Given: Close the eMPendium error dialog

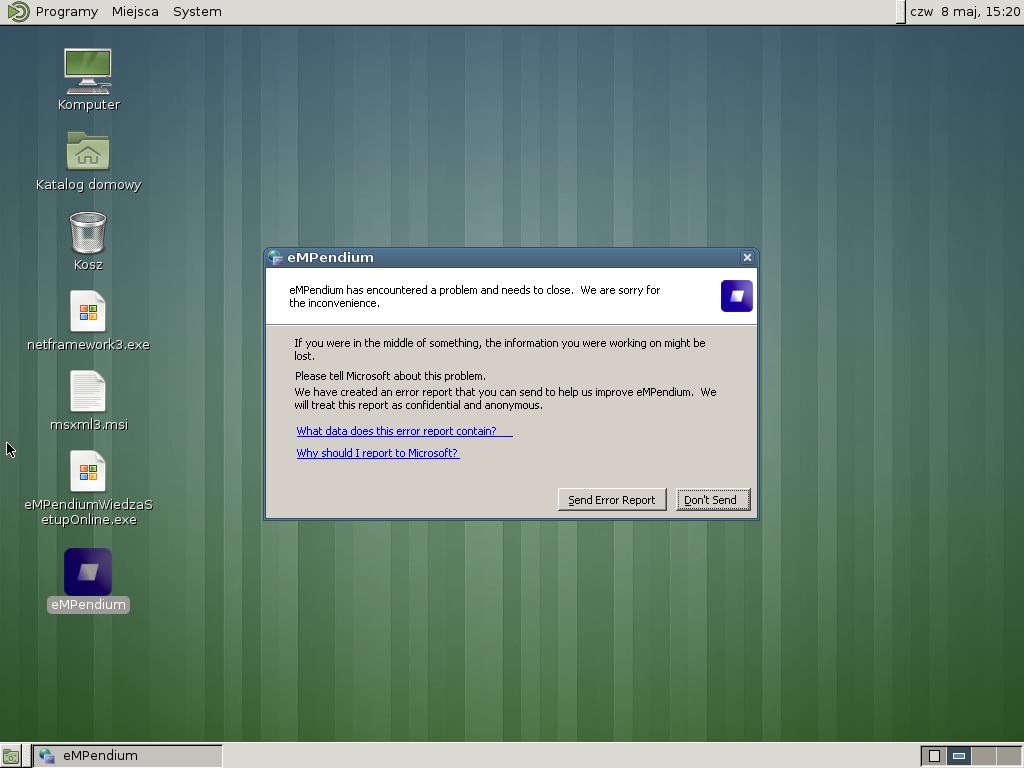Looking at the screenshot, I should click(x=747, y=257).
